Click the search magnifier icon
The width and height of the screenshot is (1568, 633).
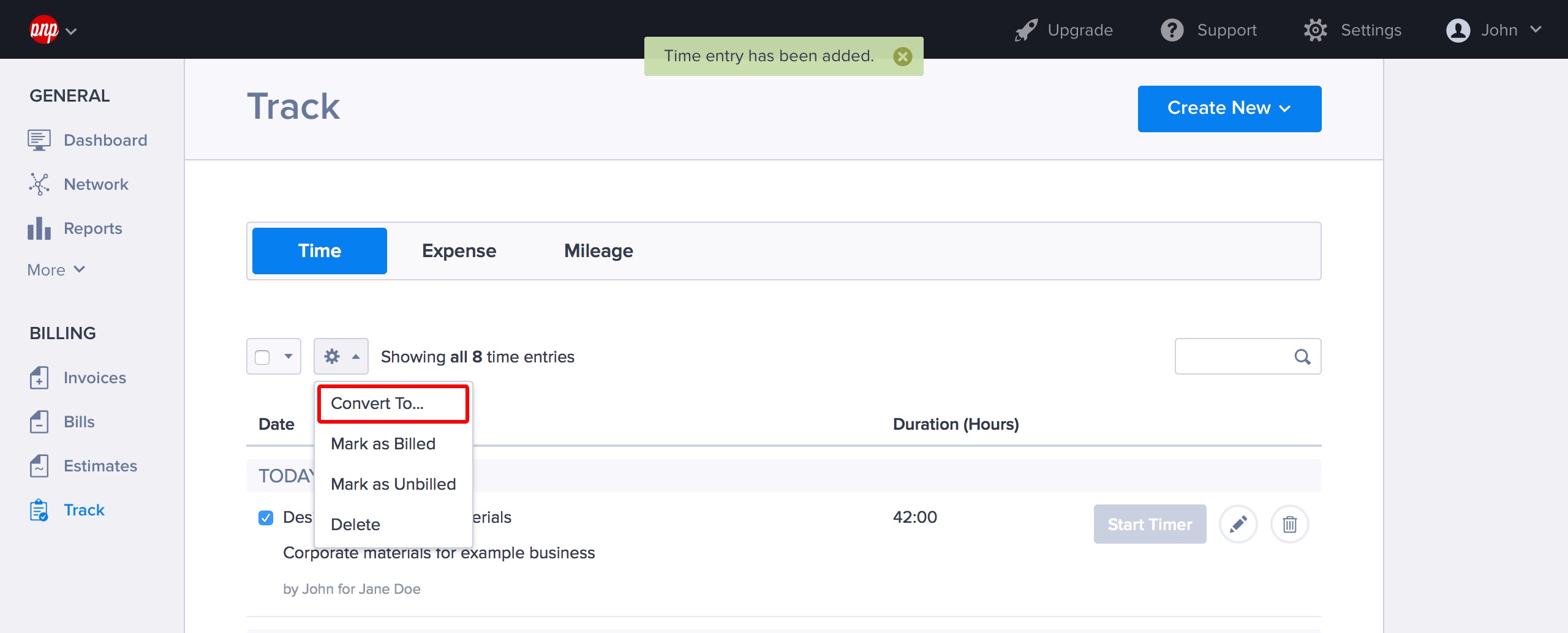pos(1302,357)
